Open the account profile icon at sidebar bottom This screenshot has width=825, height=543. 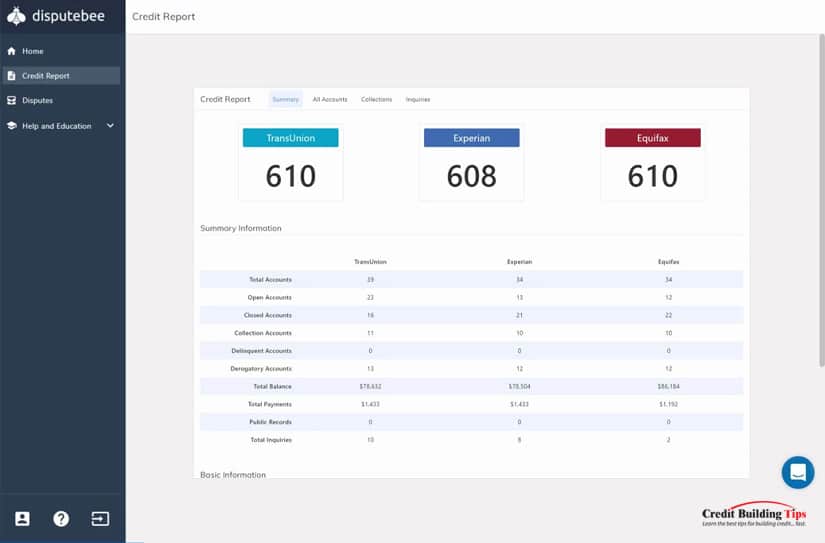pos(22,519)
